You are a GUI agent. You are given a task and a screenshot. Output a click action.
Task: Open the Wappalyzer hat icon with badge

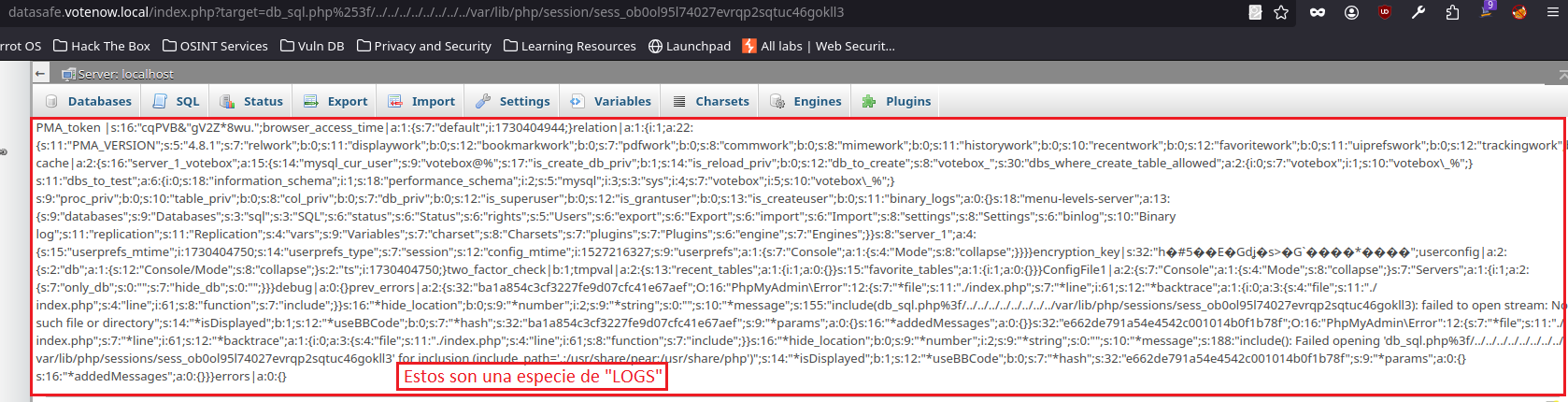coord(1487,10)
